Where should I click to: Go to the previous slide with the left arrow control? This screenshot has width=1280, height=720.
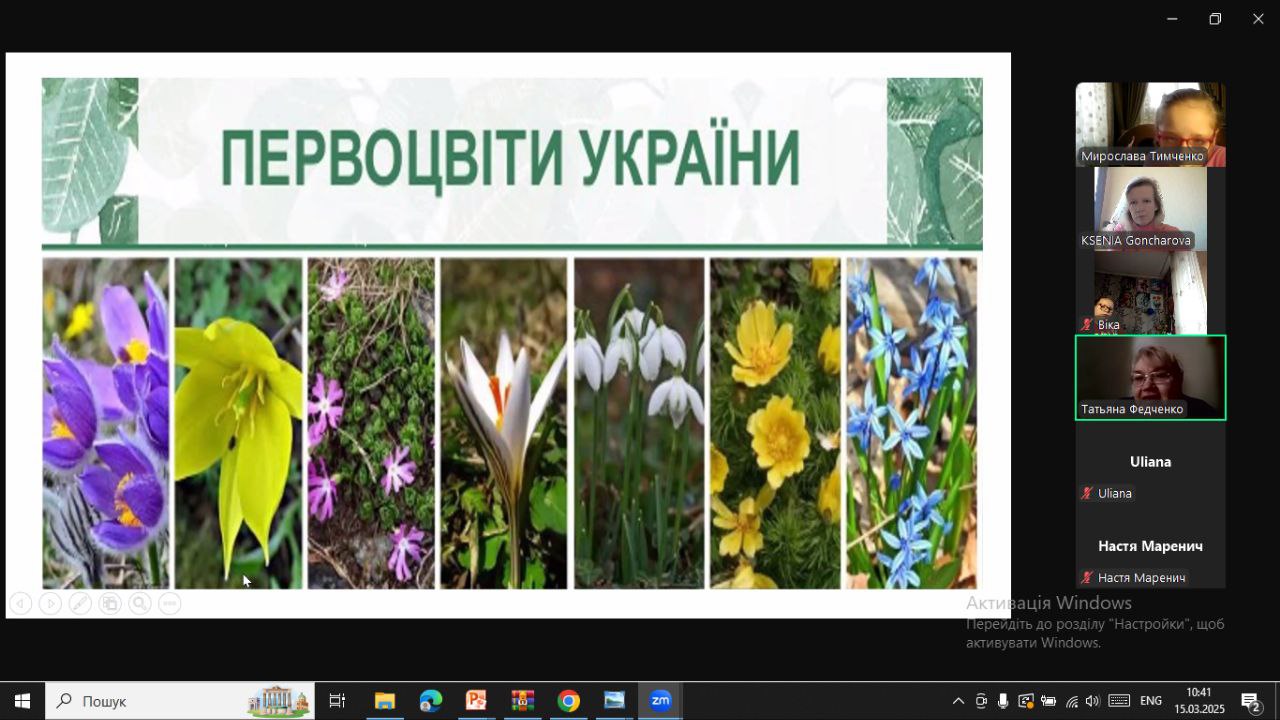pyautogui.click(x=20, y=604)
